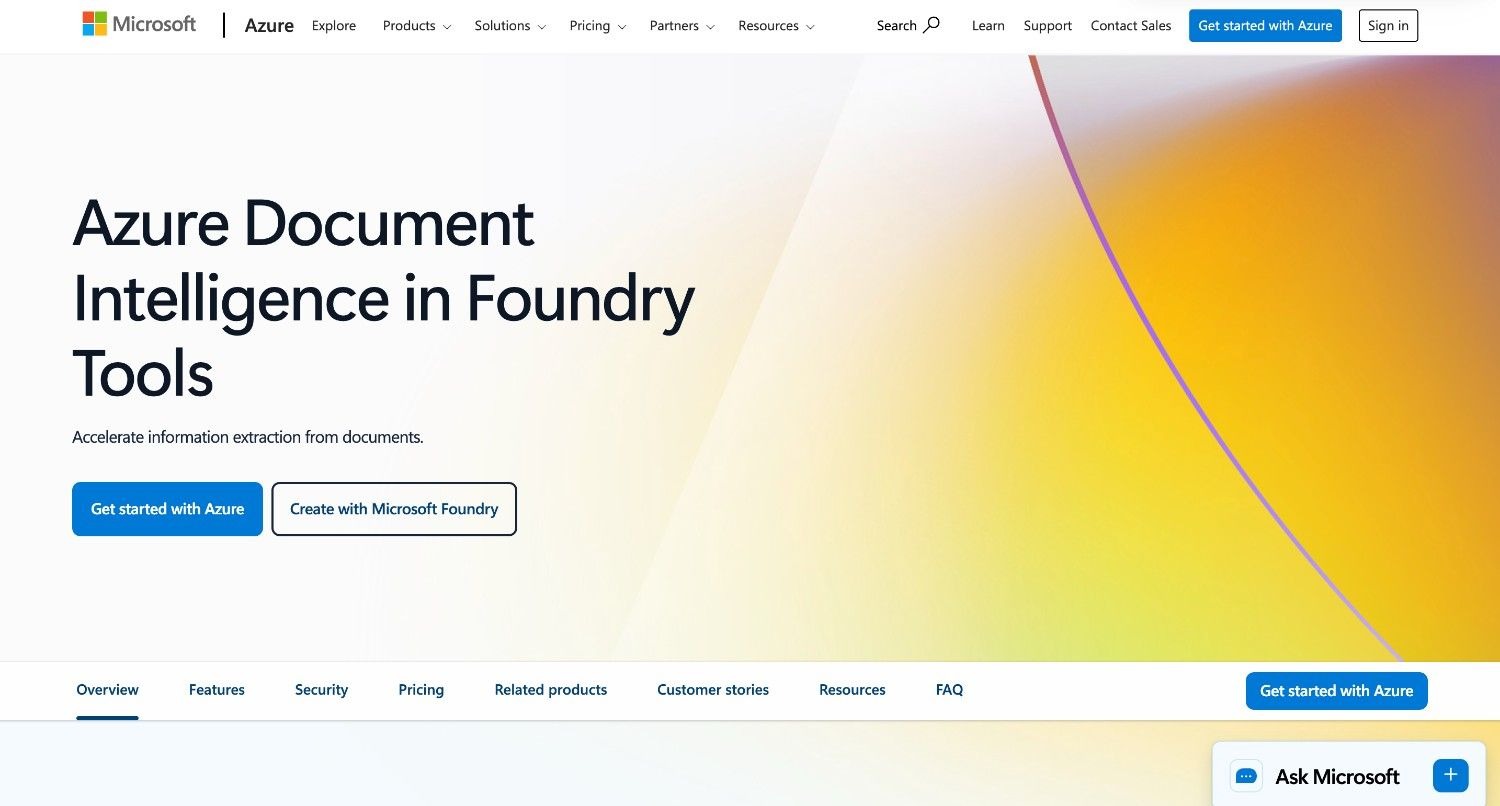Image resolution: width=1500 pixels, height=806 pixels.
Task: Expand the Solutions dropdown
Action: (510, 26)
